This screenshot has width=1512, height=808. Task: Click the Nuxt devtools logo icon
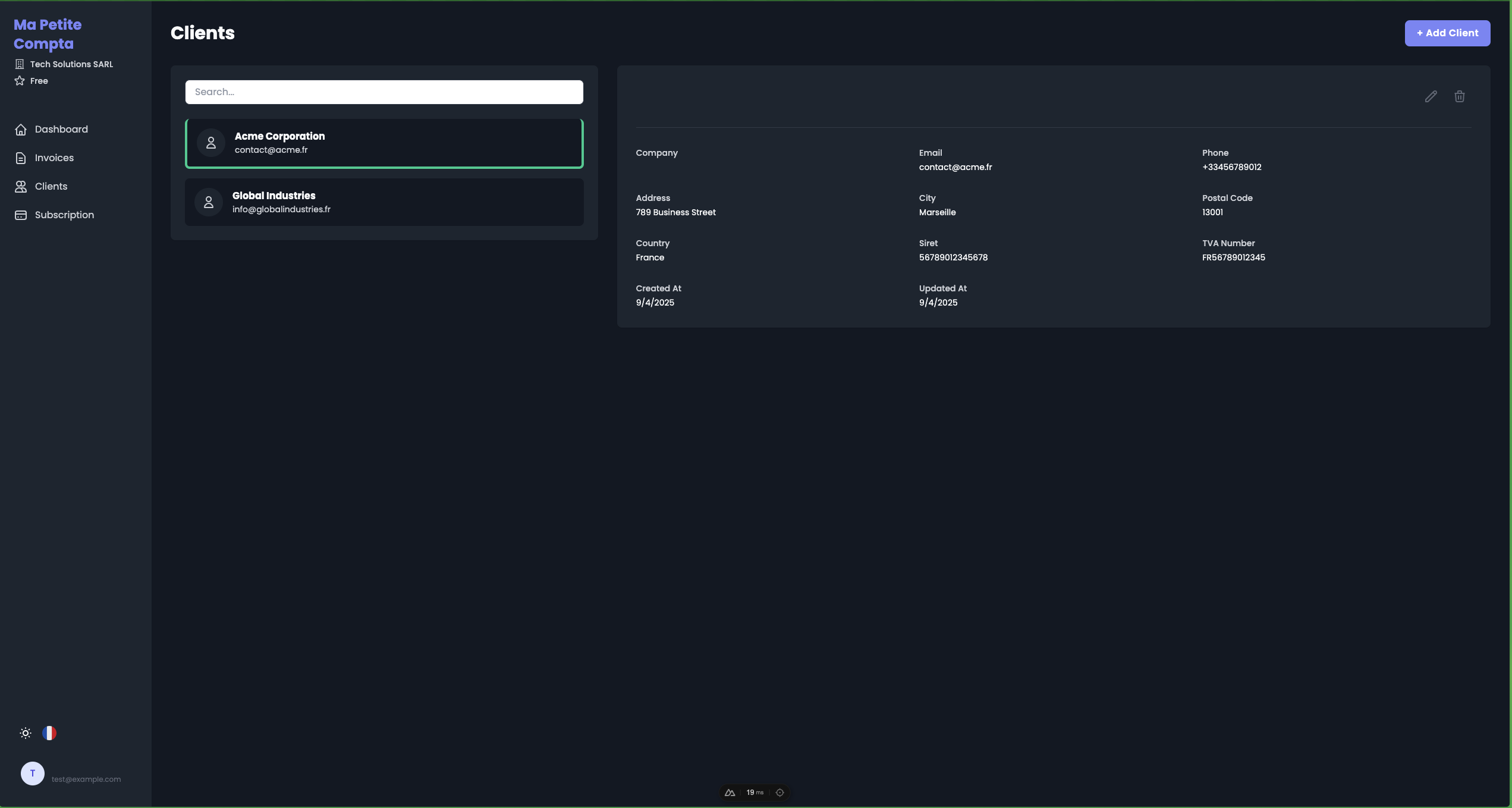pyautogui.click(x=730, y=793)
